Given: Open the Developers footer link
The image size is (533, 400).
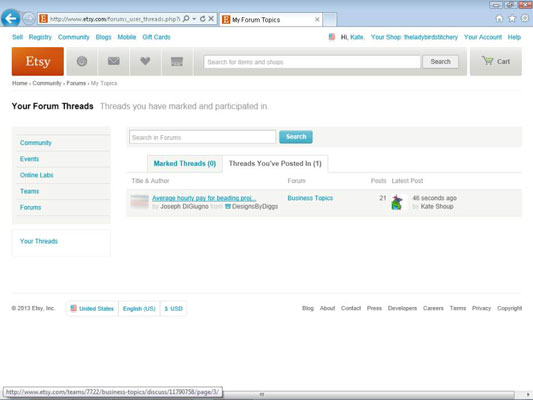Looking at the screenshot, I should click(x=402, y=308).
